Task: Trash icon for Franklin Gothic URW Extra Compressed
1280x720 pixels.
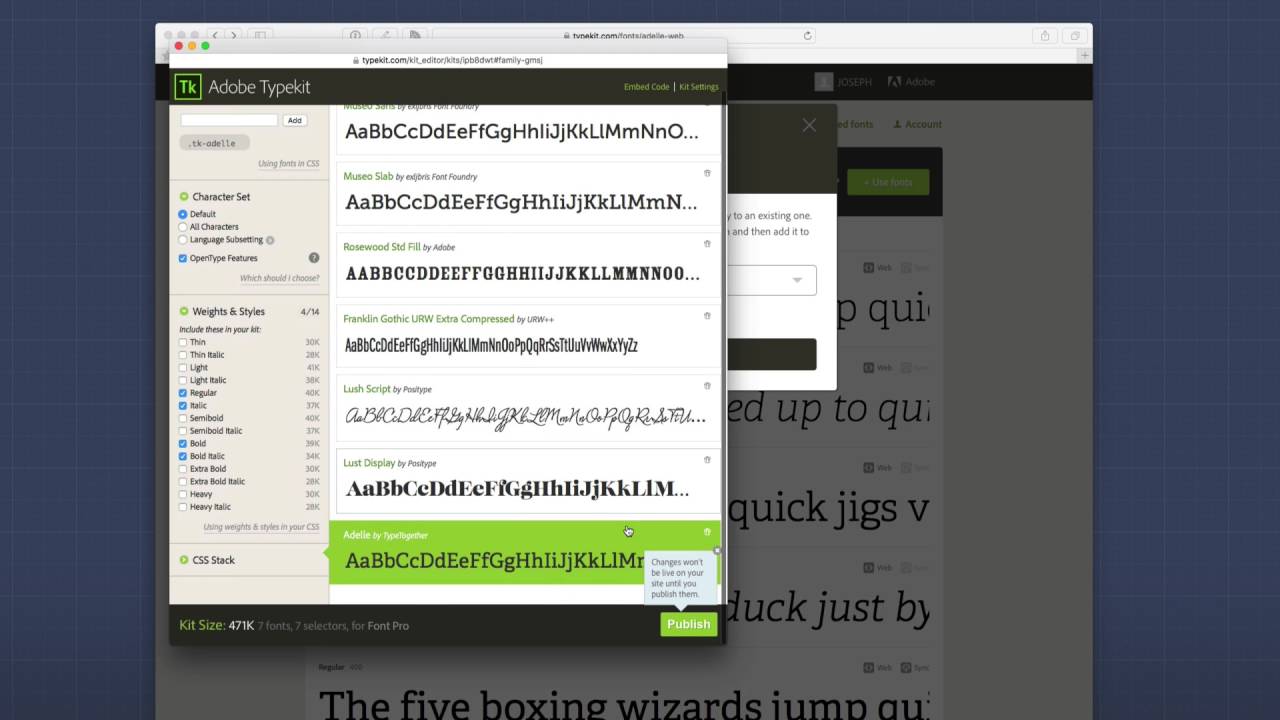Action: click(707, 316)
